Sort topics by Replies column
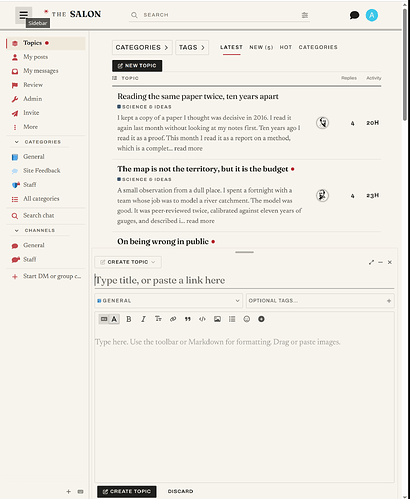This screenshot has width=410, height=499. pos(349,78)
